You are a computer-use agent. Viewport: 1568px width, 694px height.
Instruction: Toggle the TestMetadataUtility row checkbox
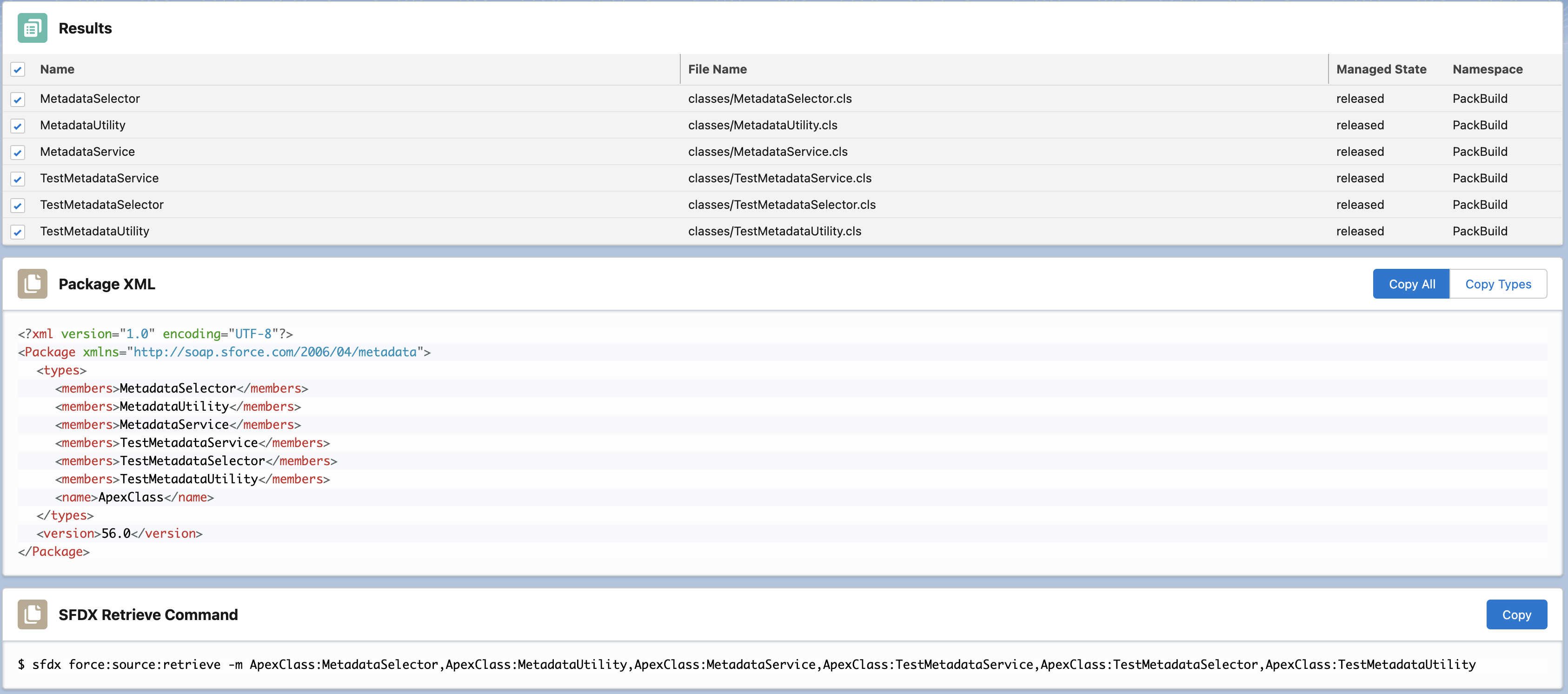pos(18,232)
